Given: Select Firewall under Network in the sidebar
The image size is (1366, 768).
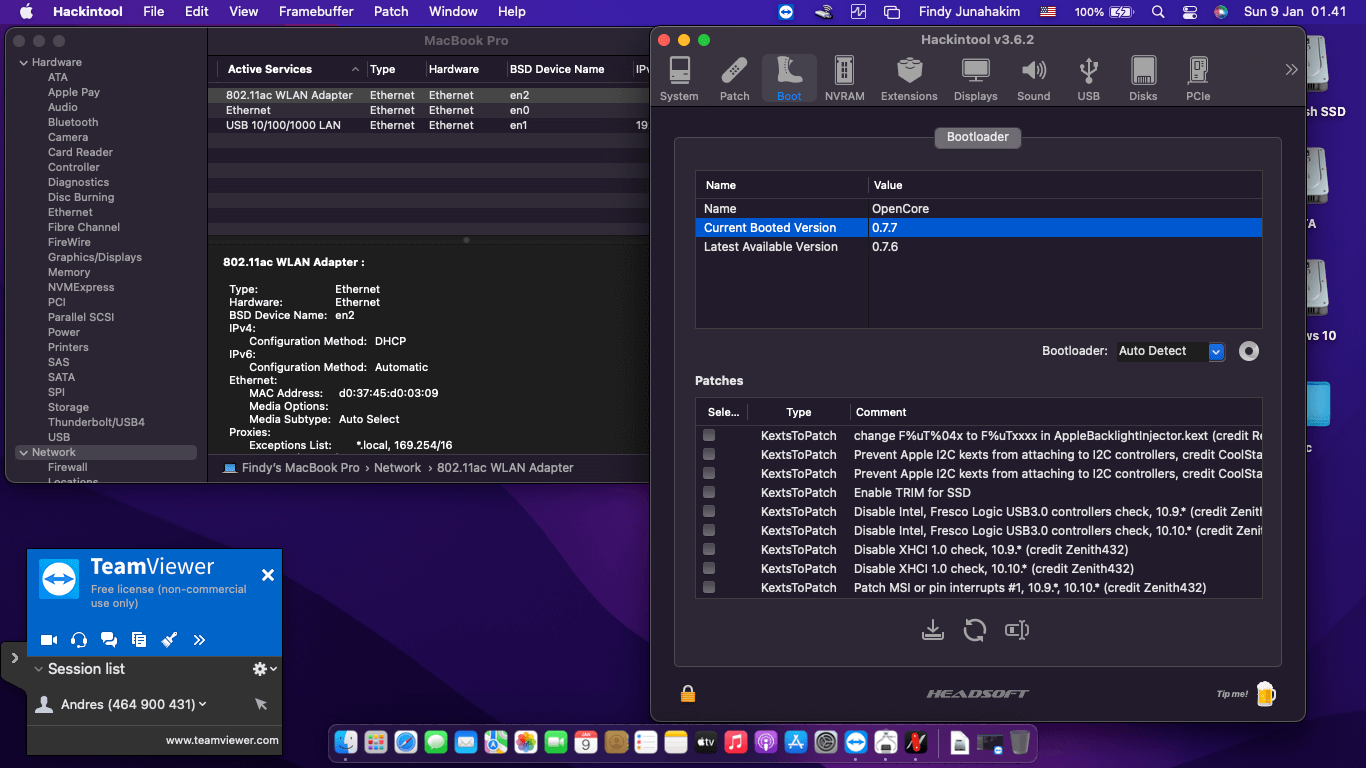Looking at the screenshot, I should [x=68, y=468].
